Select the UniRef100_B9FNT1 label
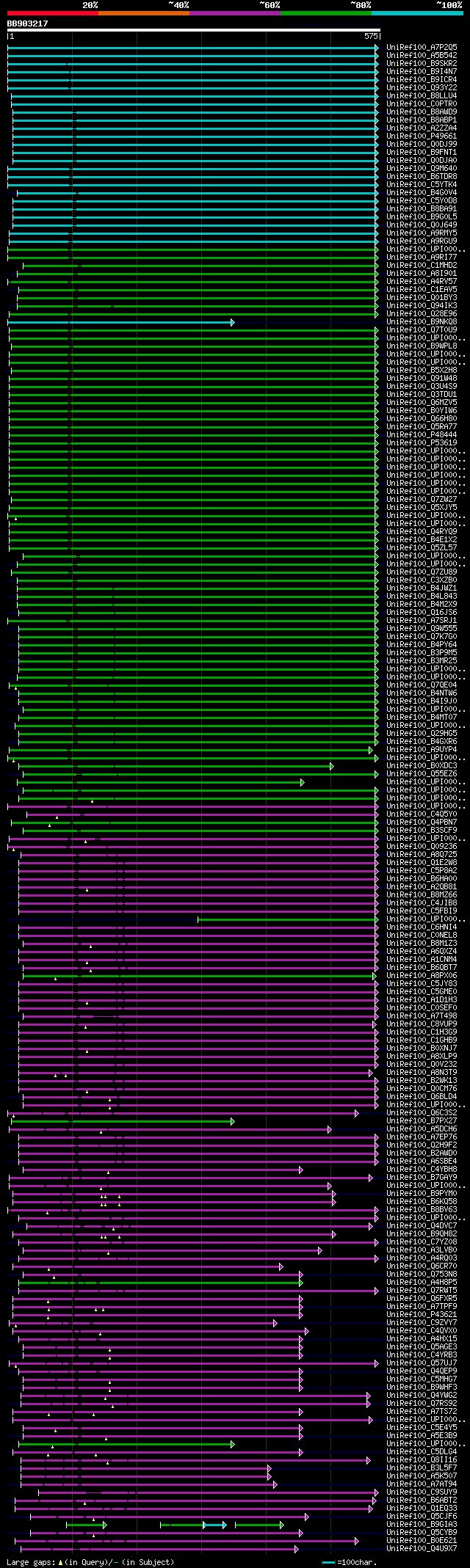The image size is (470, 1568). click(x=422, y=152)
